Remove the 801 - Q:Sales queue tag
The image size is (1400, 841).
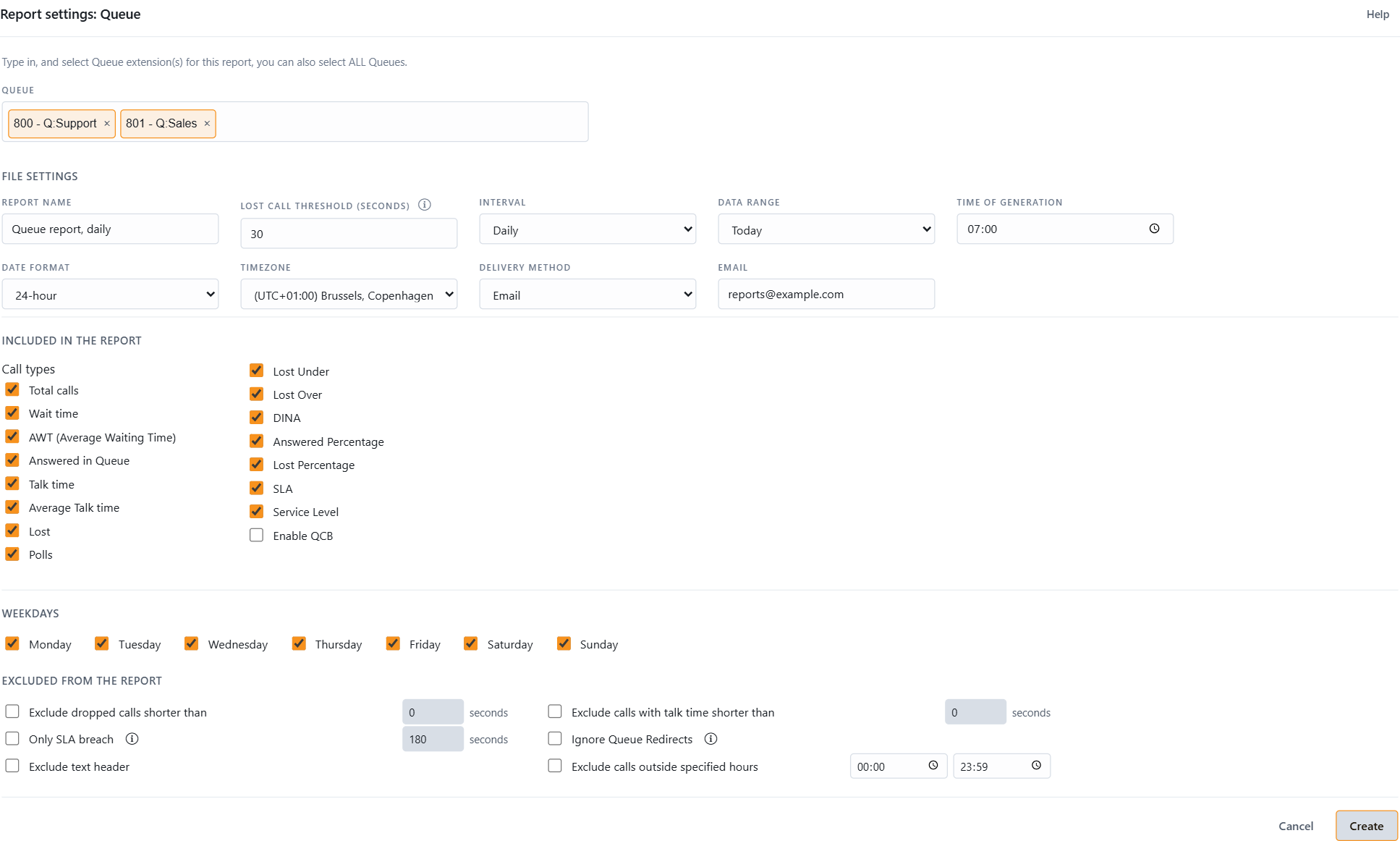tap(207, 124)
